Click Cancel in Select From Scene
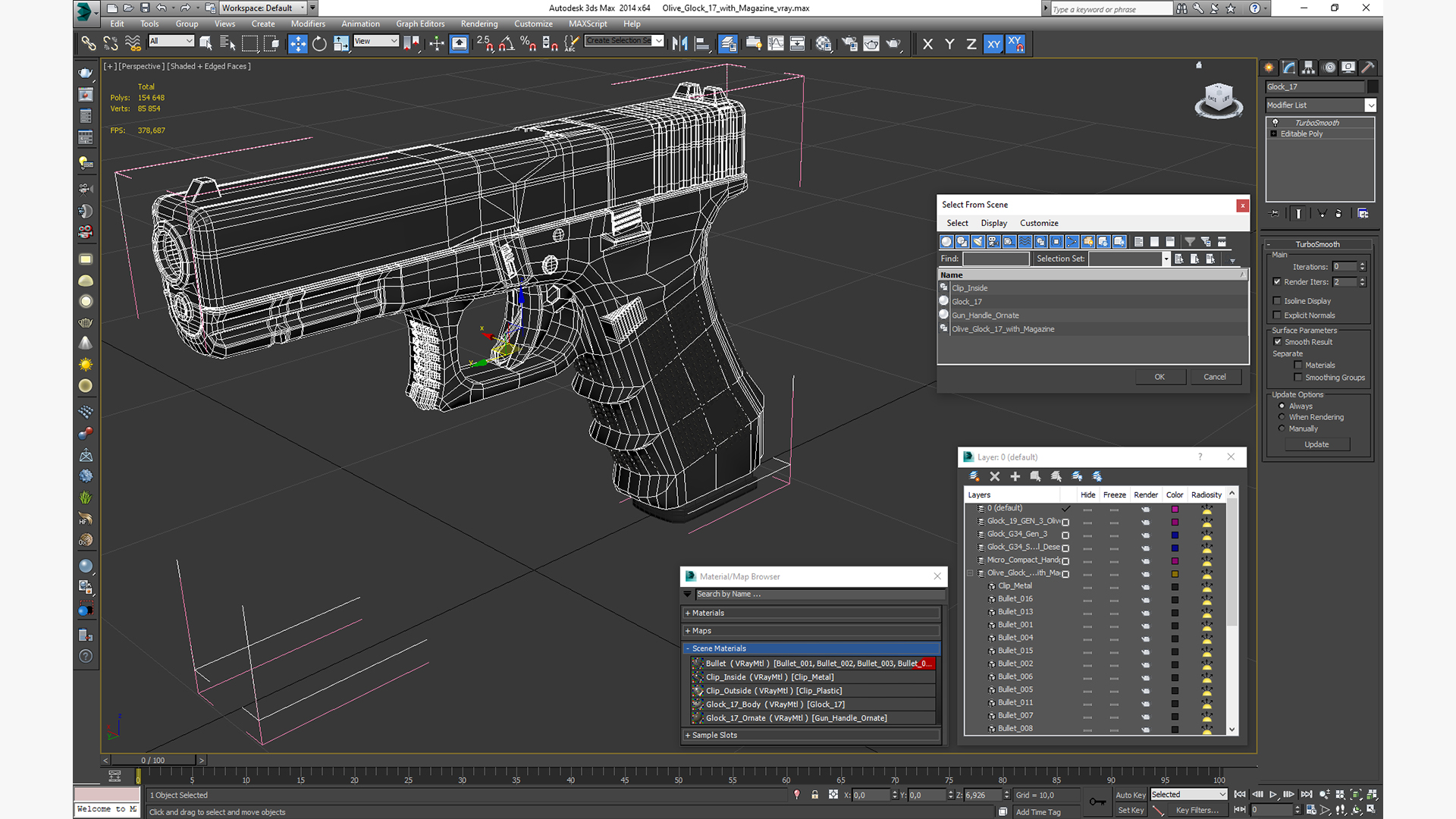 pyautogui.click(x=1214, y=377)
